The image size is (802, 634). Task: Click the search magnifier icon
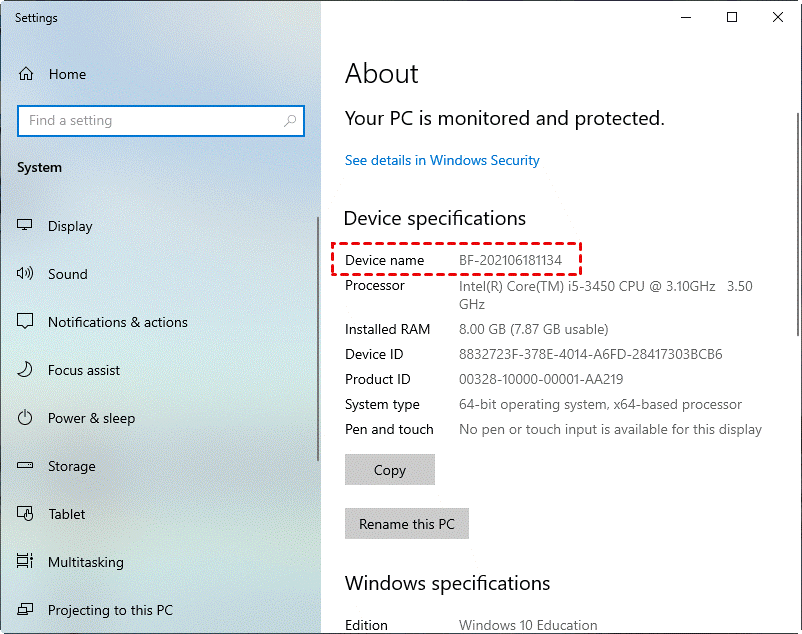(x=290, y=121)
